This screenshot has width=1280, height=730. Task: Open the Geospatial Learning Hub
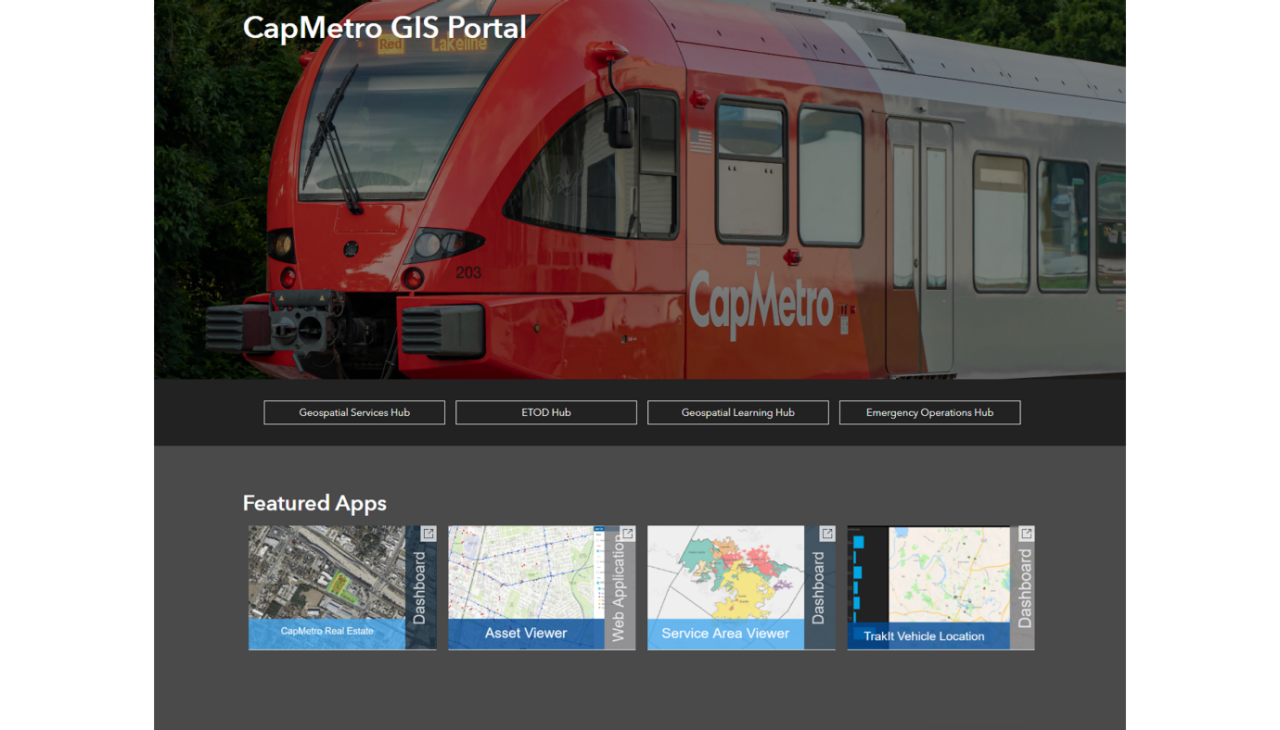(x=738, y=412)
